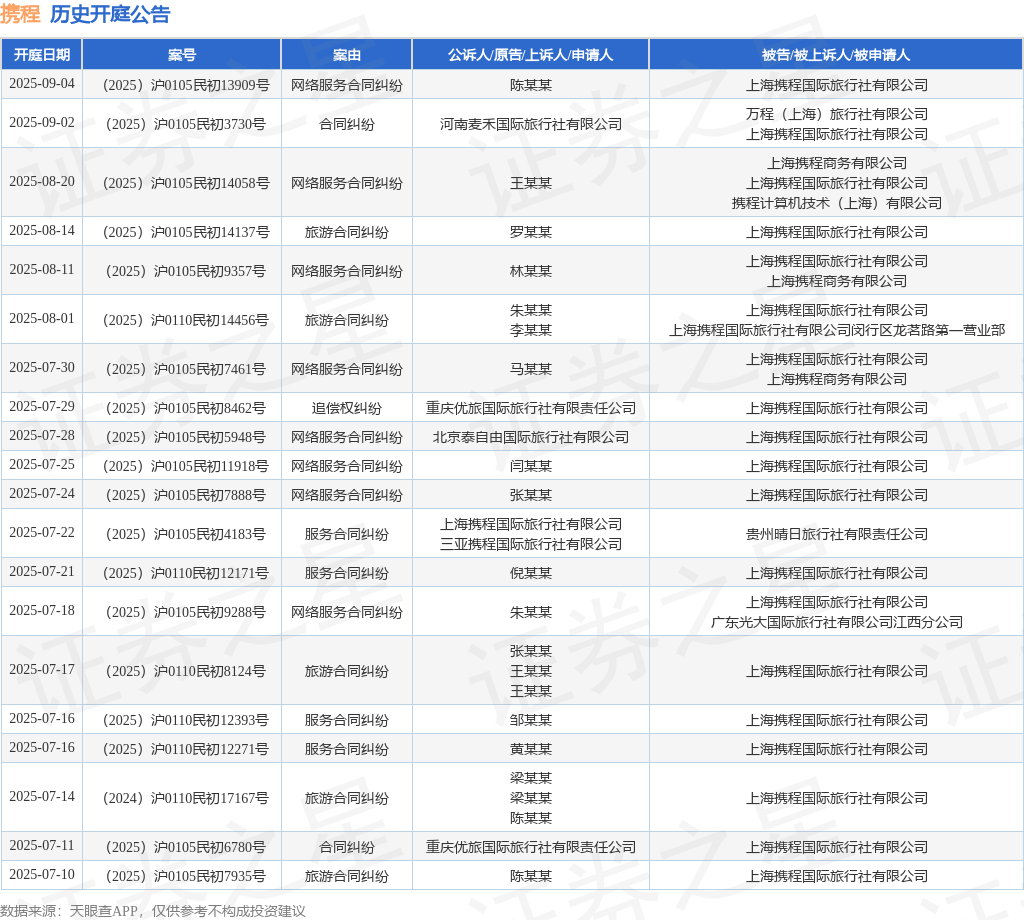Image resolution: width=1024 pixels, height=920 pixels.
Task: Select the 案由 column header
Action: (347, 55)
